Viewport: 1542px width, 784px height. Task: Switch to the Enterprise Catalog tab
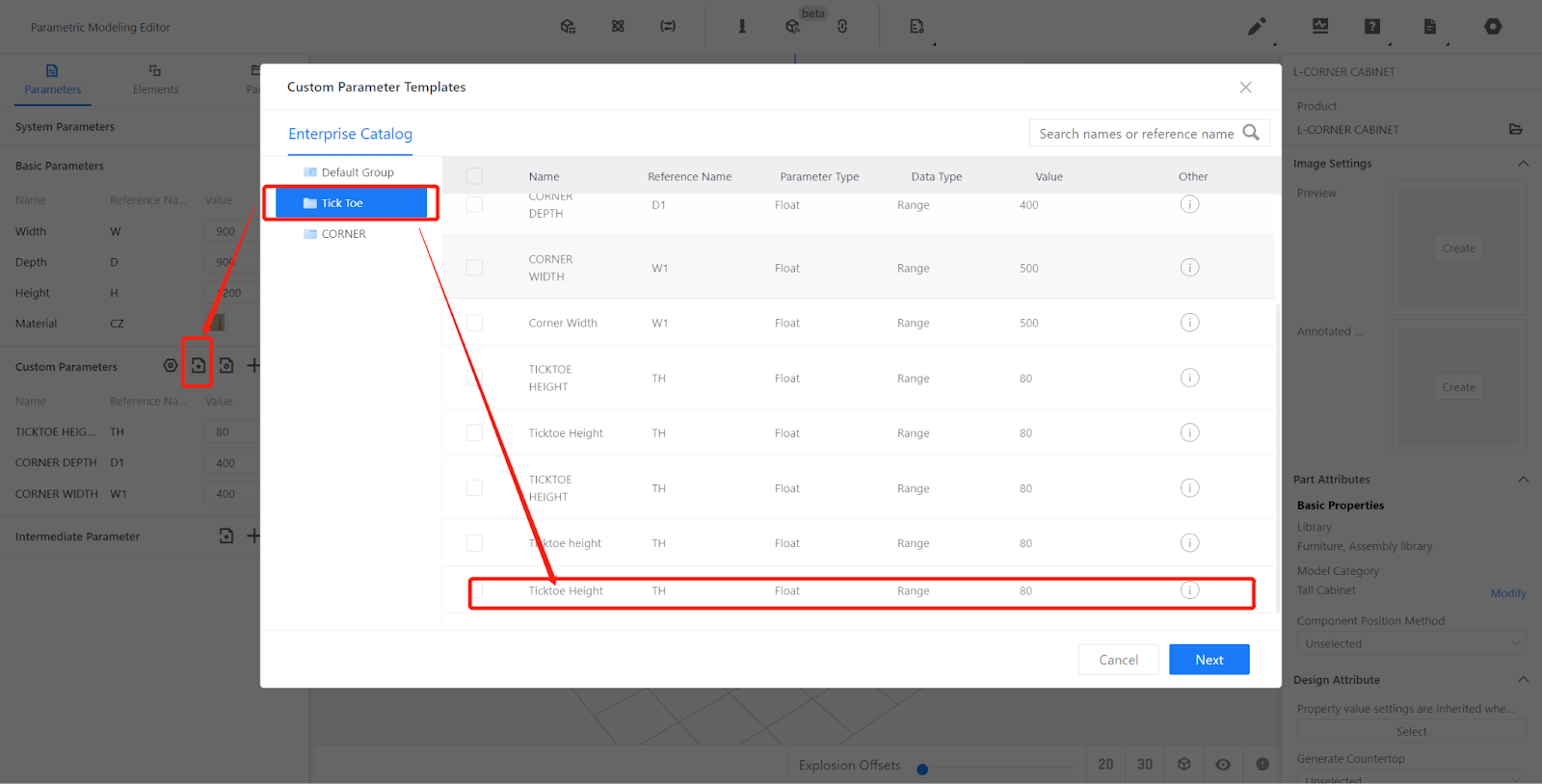click(350, 134)
